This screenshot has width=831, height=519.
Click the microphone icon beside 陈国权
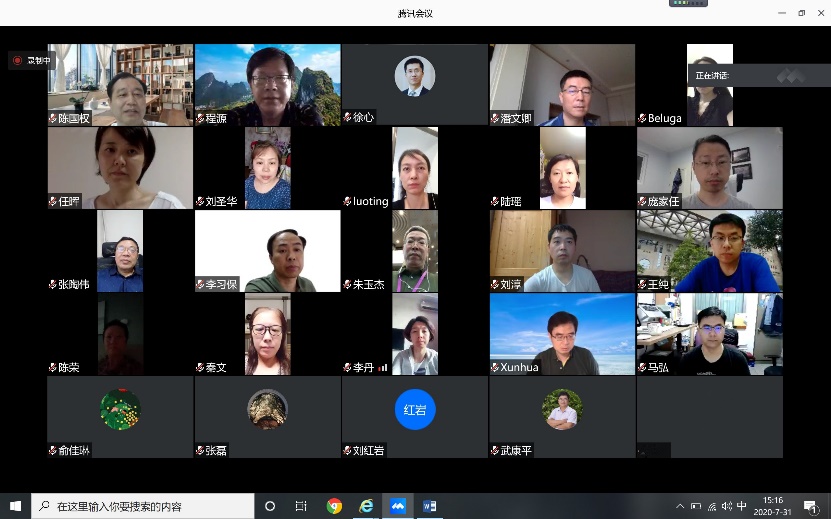tap(53, 118)
